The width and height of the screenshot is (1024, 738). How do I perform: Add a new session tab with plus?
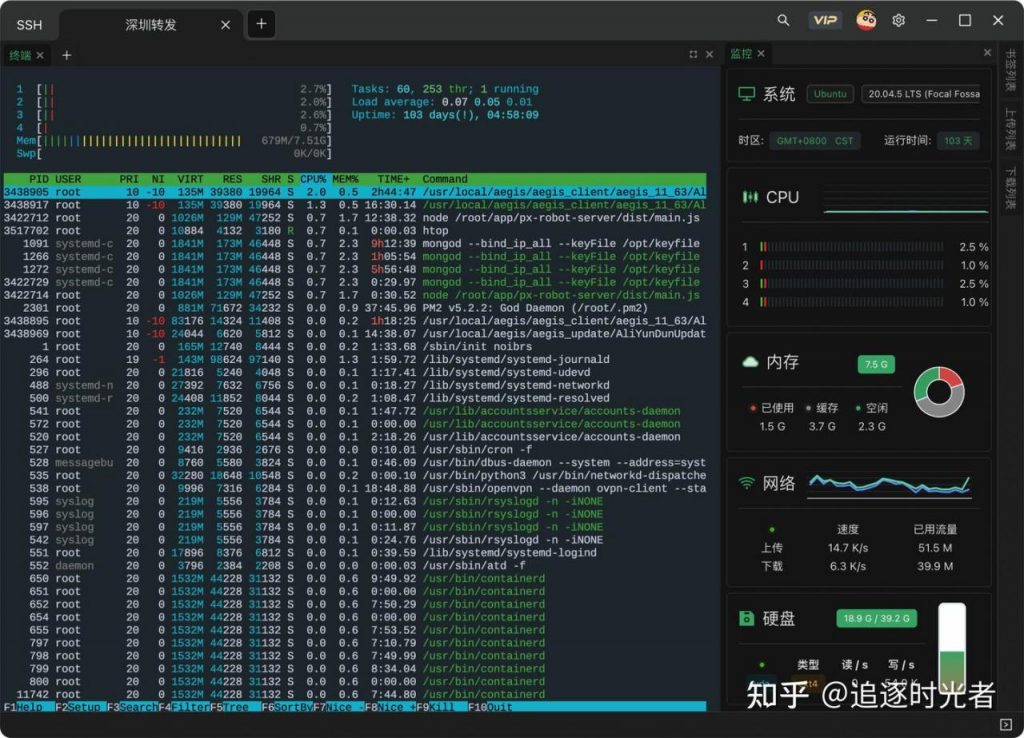coord(261,24)
